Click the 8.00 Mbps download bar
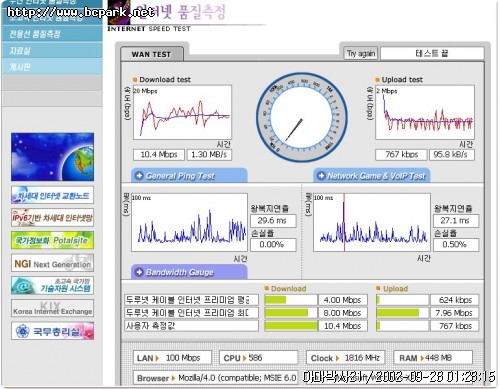The width and height of the screenshot is (500, 389). pos(291,313)
